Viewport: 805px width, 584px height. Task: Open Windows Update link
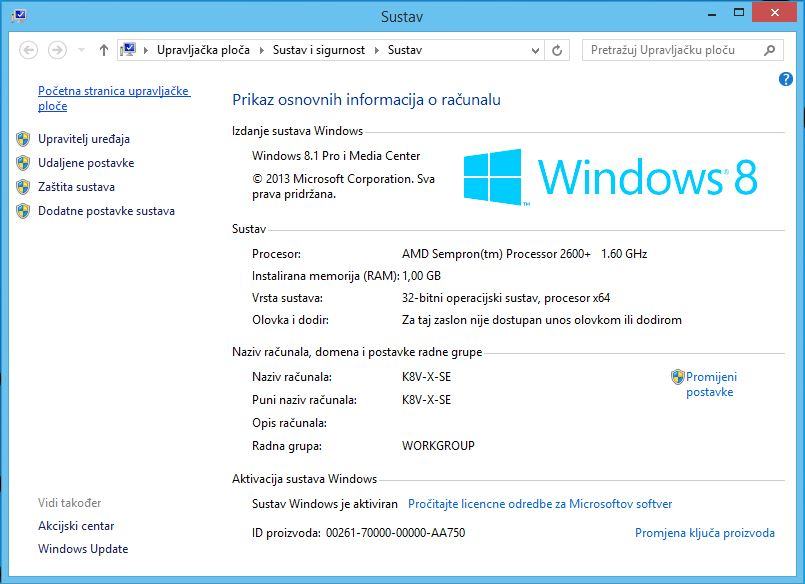coord(83,549)
